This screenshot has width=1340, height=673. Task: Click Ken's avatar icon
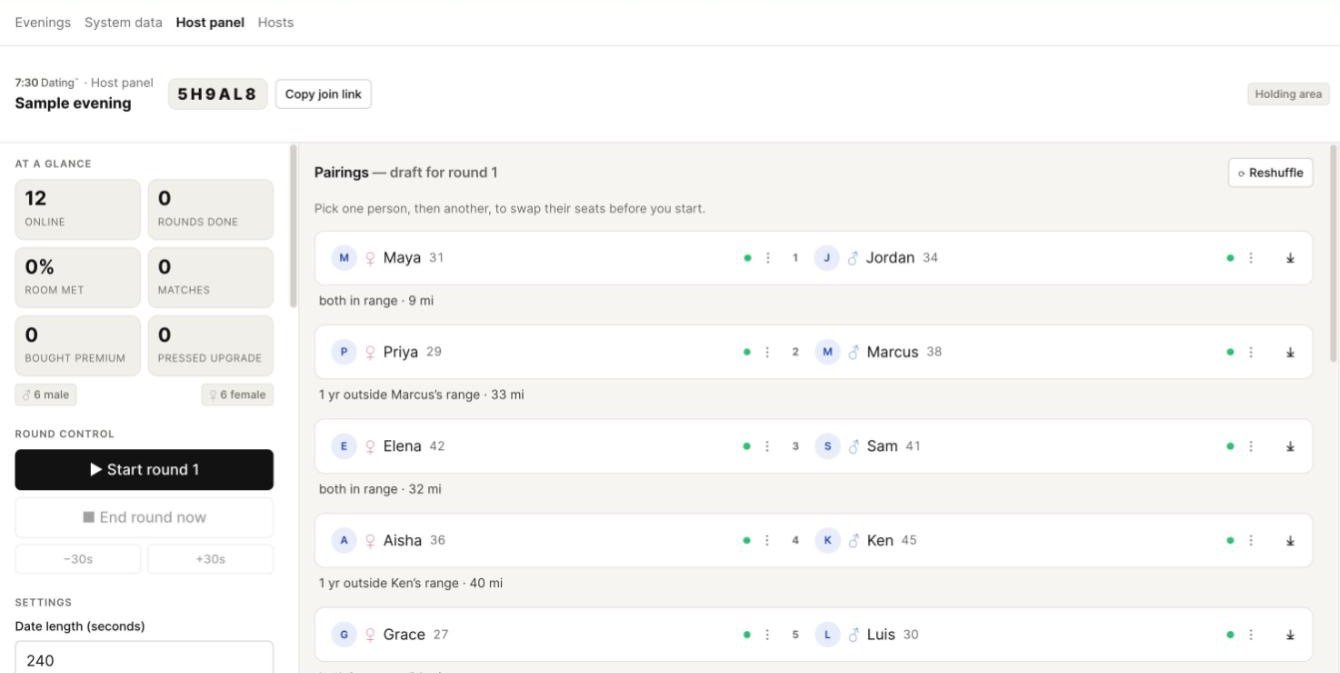tap(827, 541)
